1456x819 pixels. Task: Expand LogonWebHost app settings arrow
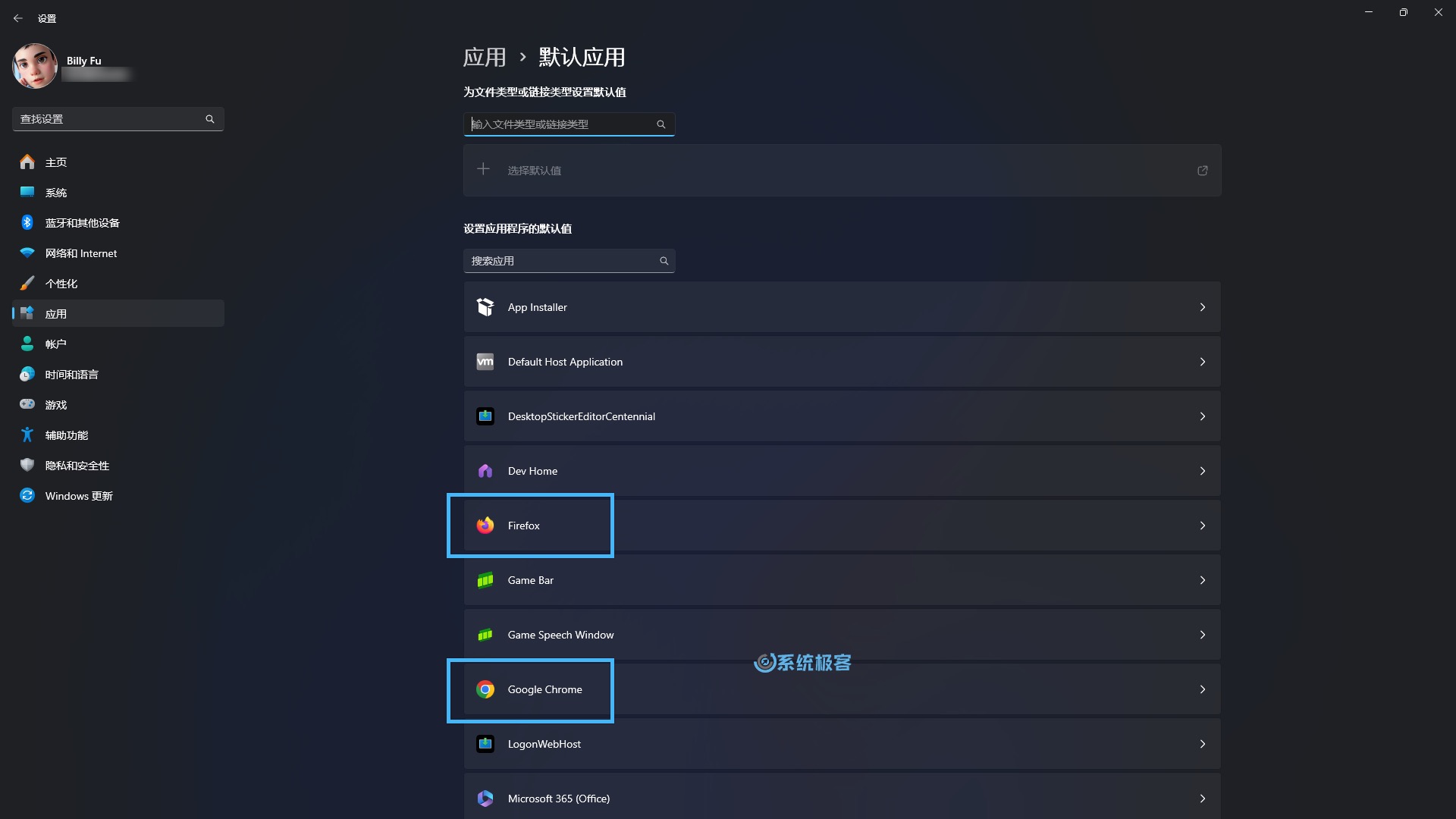click(1203, 743)
